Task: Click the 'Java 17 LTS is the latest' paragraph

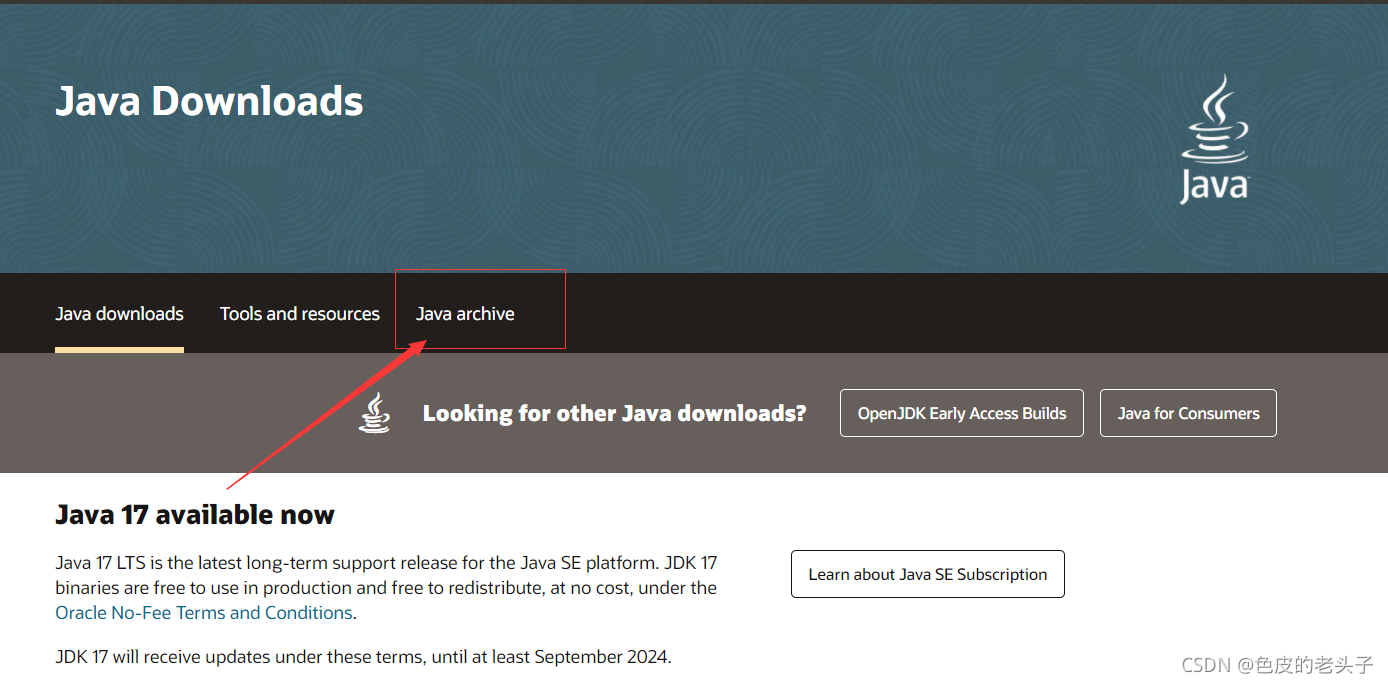Action: click(x=386, y=588)
